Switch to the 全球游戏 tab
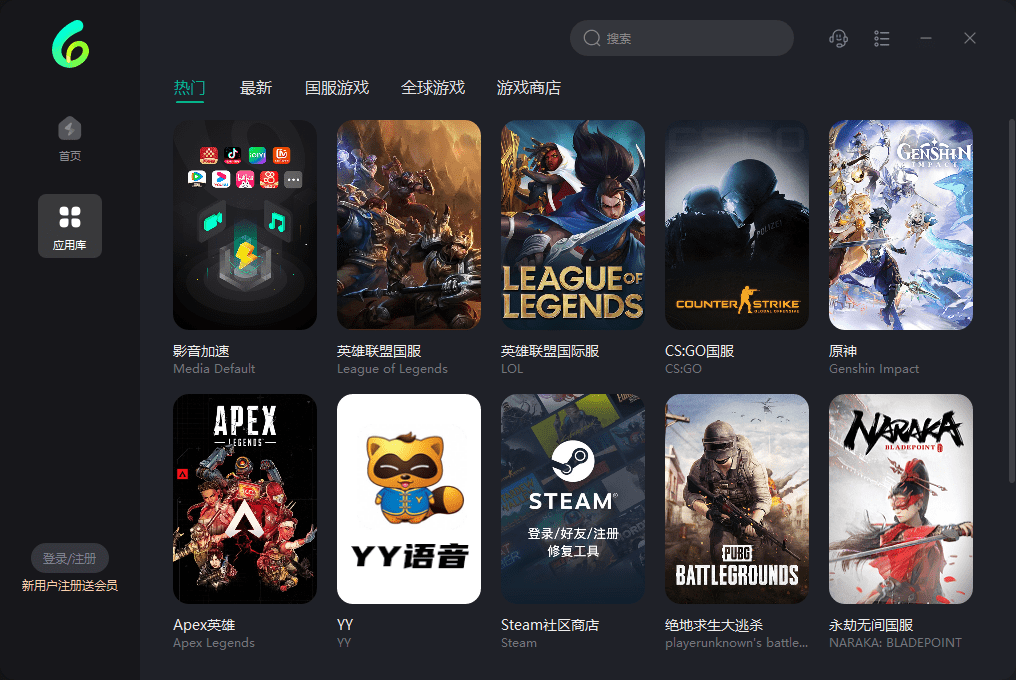1016x680 pixels. [x=433, y=88]
